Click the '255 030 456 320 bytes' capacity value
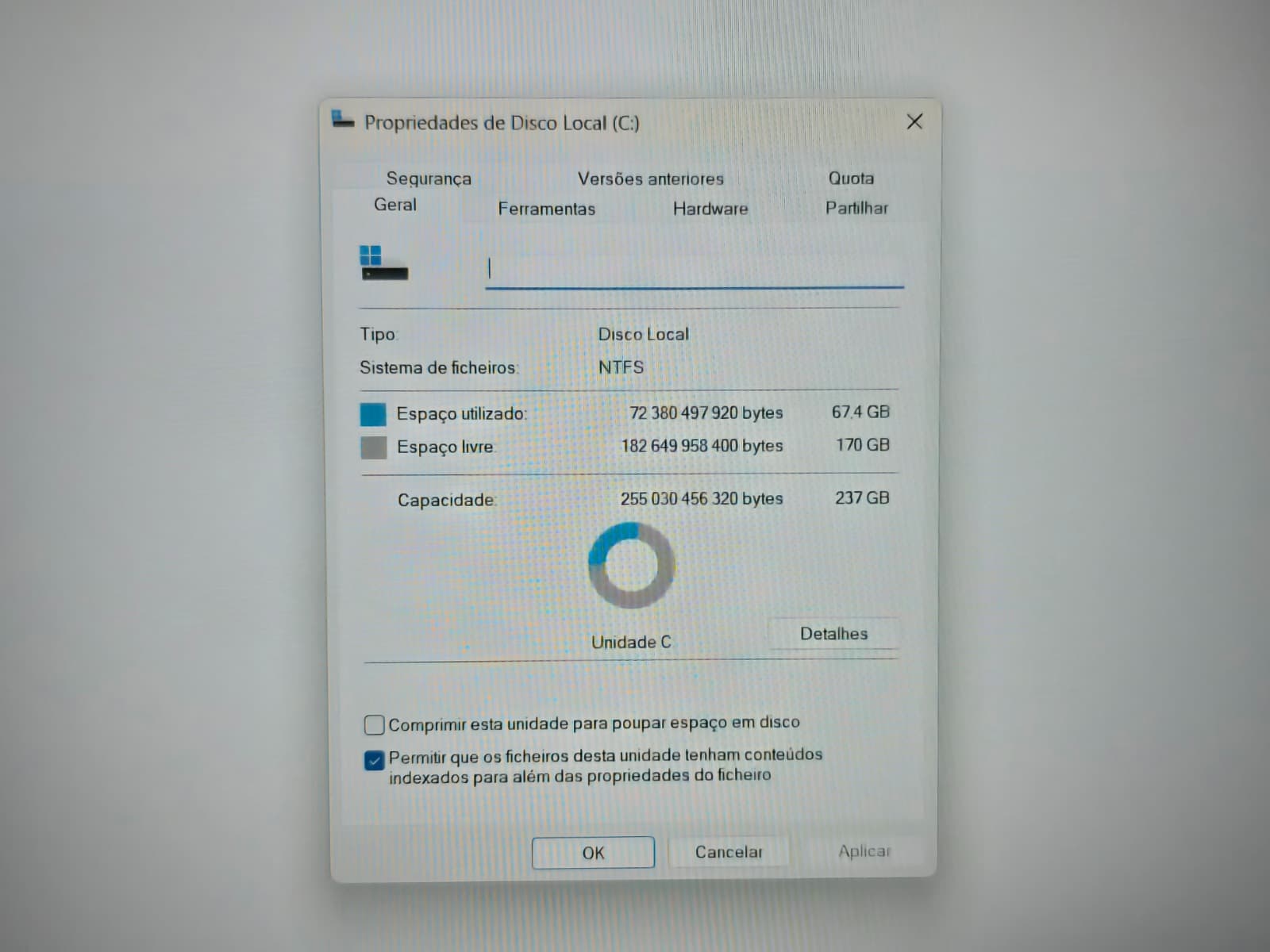 coord(702,499)
